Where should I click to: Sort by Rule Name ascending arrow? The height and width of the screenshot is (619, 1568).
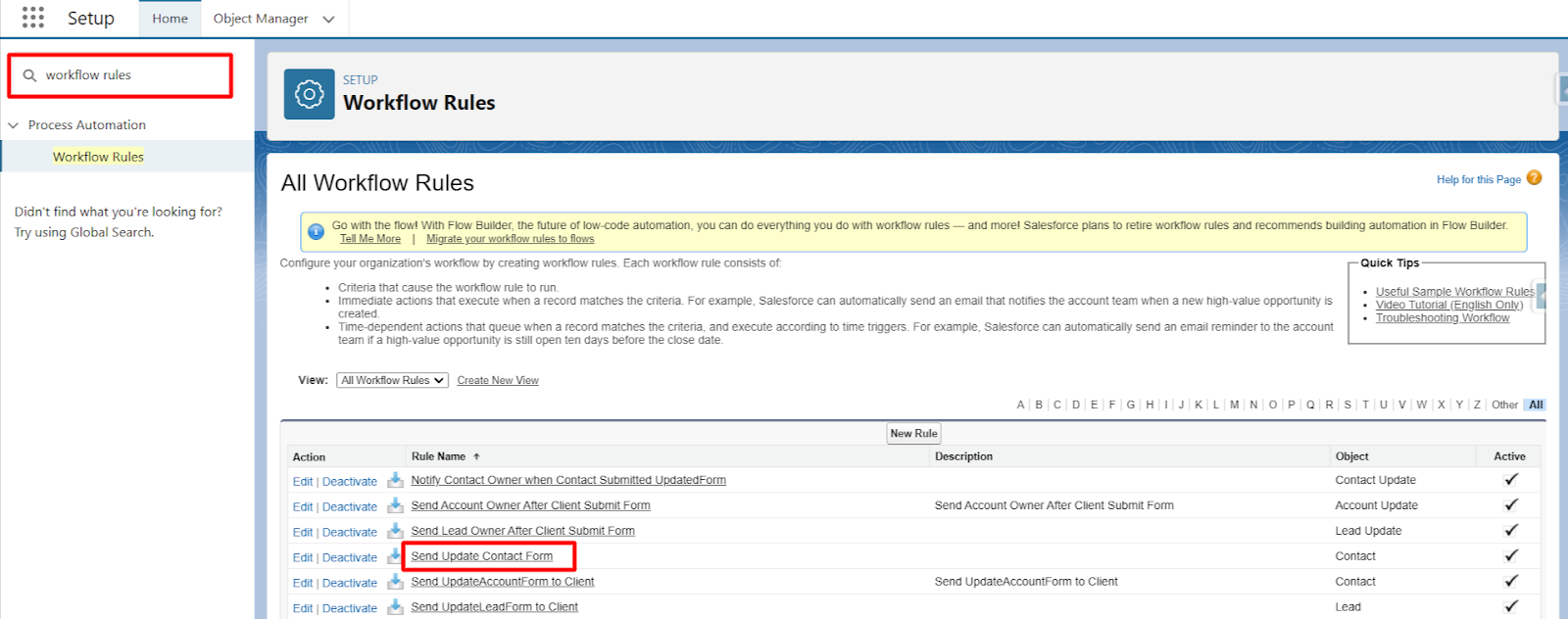(476, 456)
